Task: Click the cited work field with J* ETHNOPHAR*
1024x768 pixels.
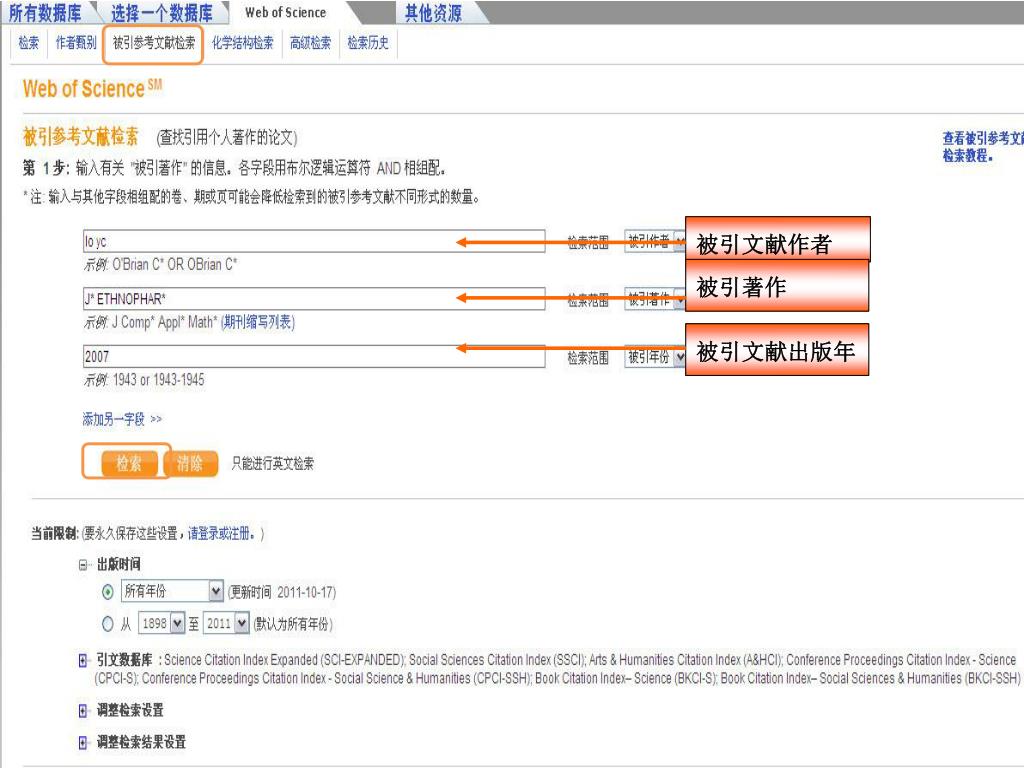Action: point(313,298)
